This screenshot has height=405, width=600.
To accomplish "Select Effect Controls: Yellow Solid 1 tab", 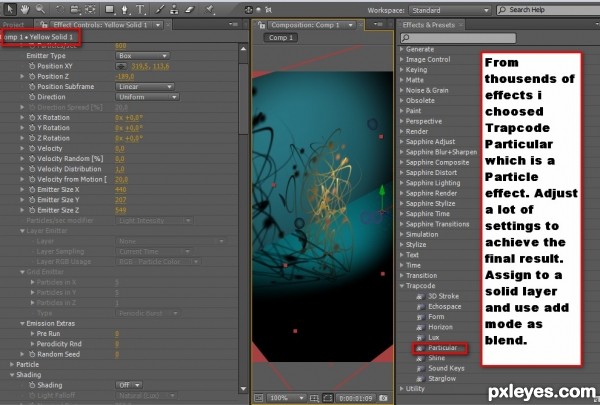I will point(100,25).
